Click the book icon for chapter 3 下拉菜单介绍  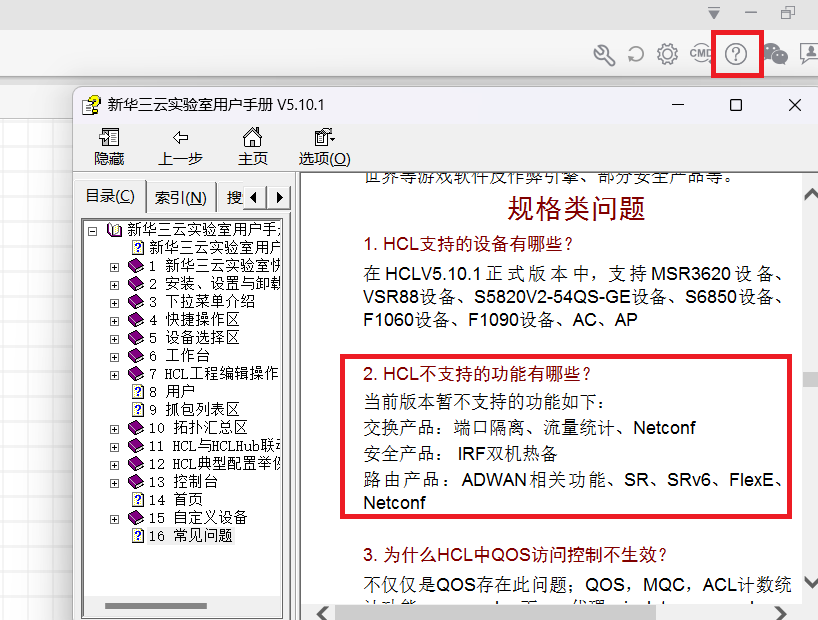click(136, 302)
